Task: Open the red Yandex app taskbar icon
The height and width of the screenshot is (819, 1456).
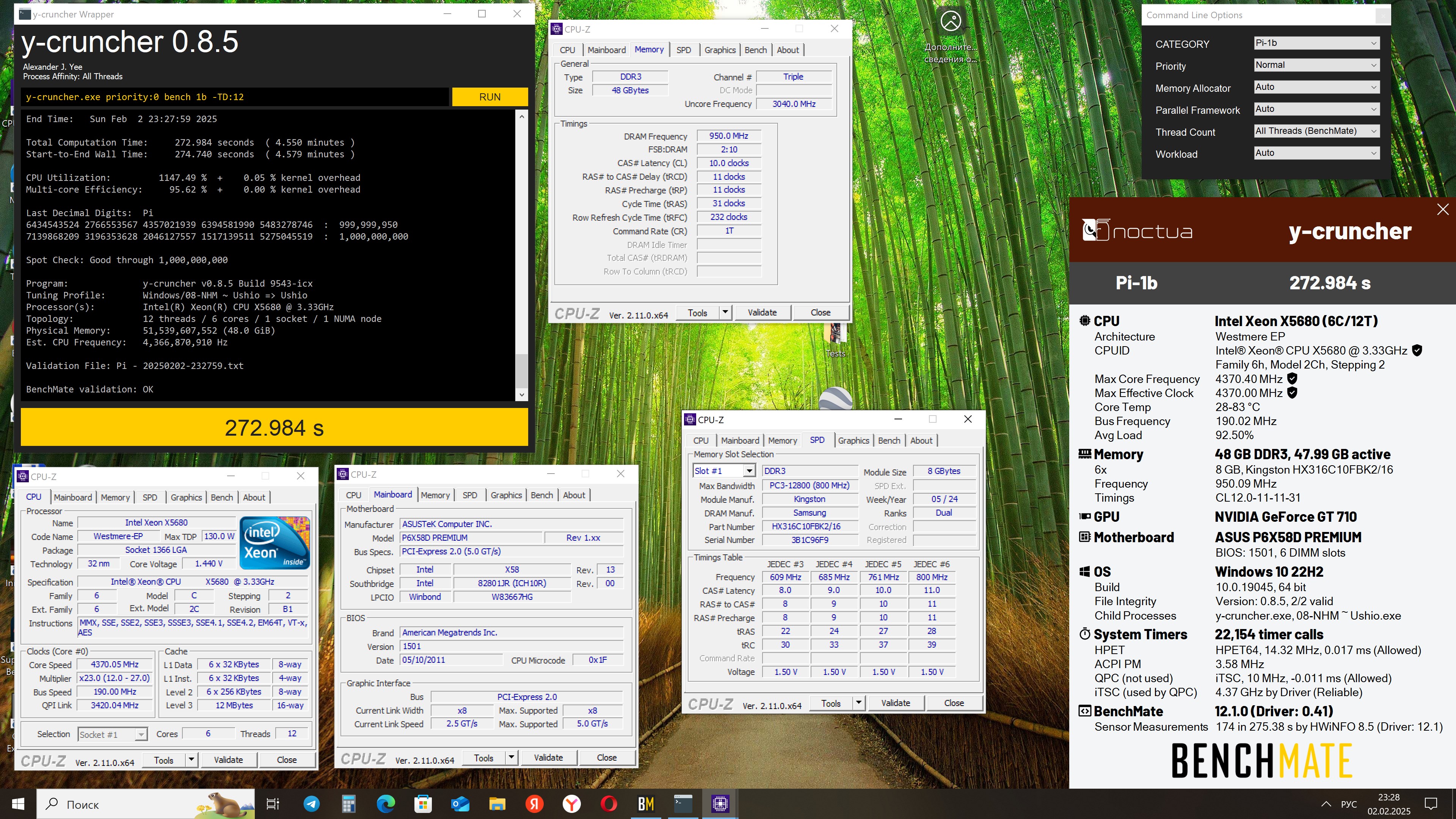Action: [x=534, y=804]
